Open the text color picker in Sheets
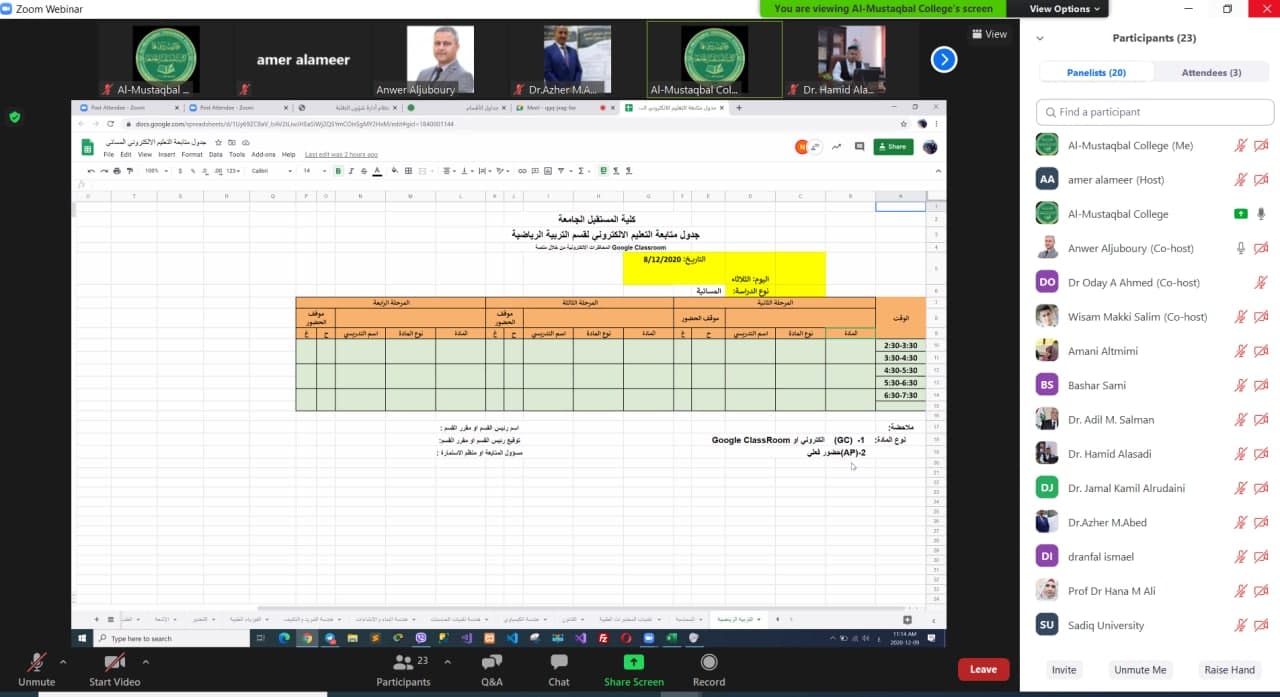The image size is (1280, 697). click(x=376, y=171)
